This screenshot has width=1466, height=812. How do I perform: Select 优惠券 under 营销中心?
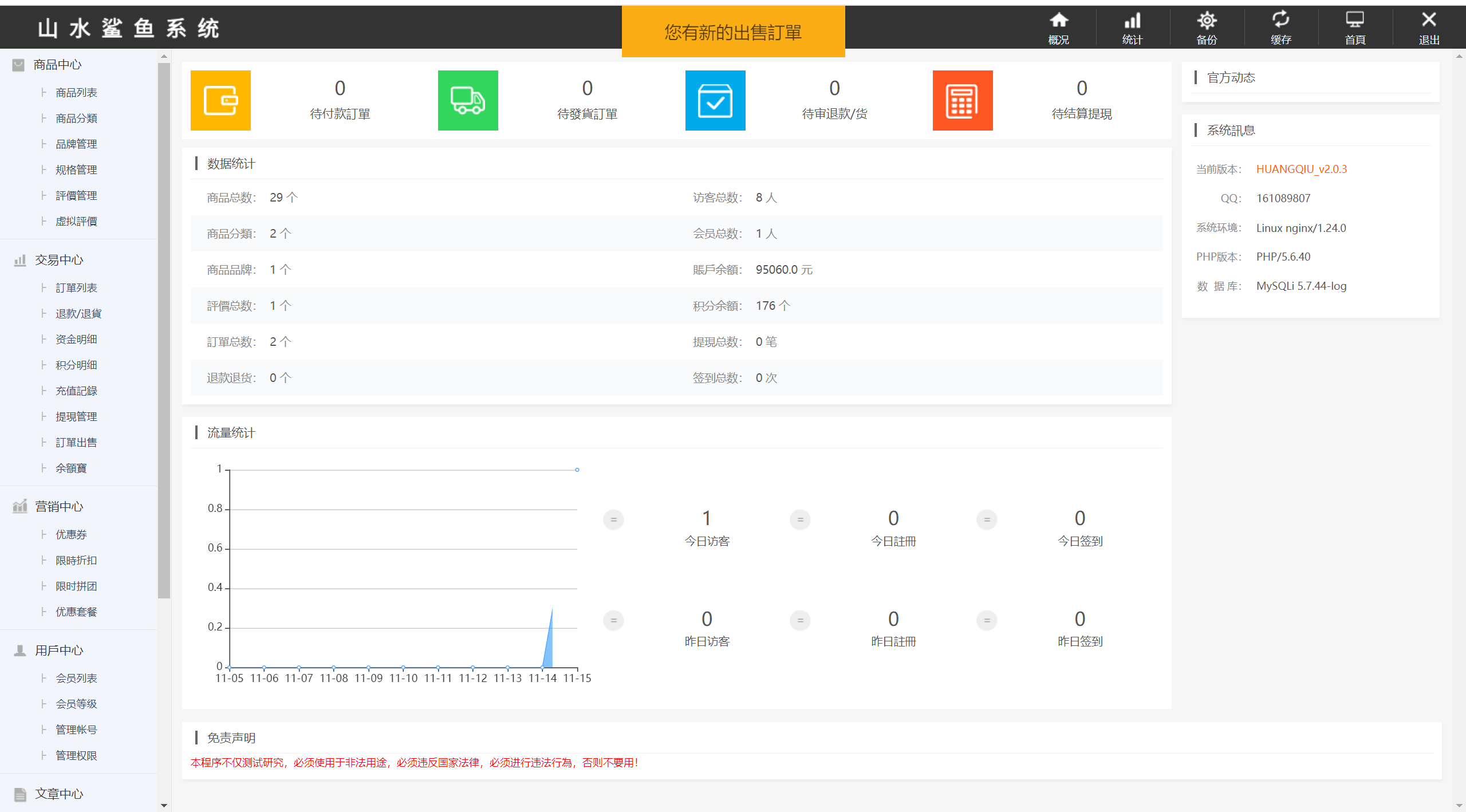pos(71,534)
